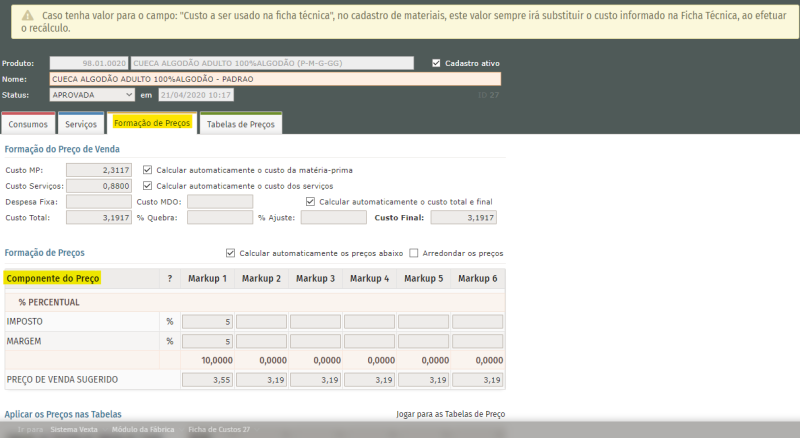Select the Formação de Preços tab
800x438 pixels.
pos(152,123)
